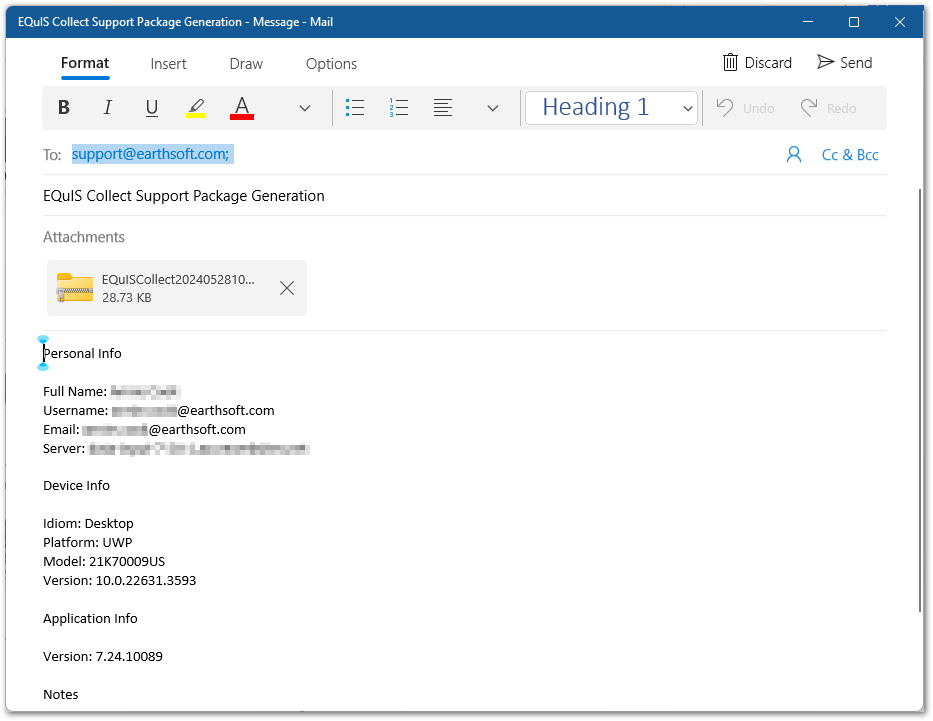
Task: Click inside the subject line text
Action: coord(184,195)
